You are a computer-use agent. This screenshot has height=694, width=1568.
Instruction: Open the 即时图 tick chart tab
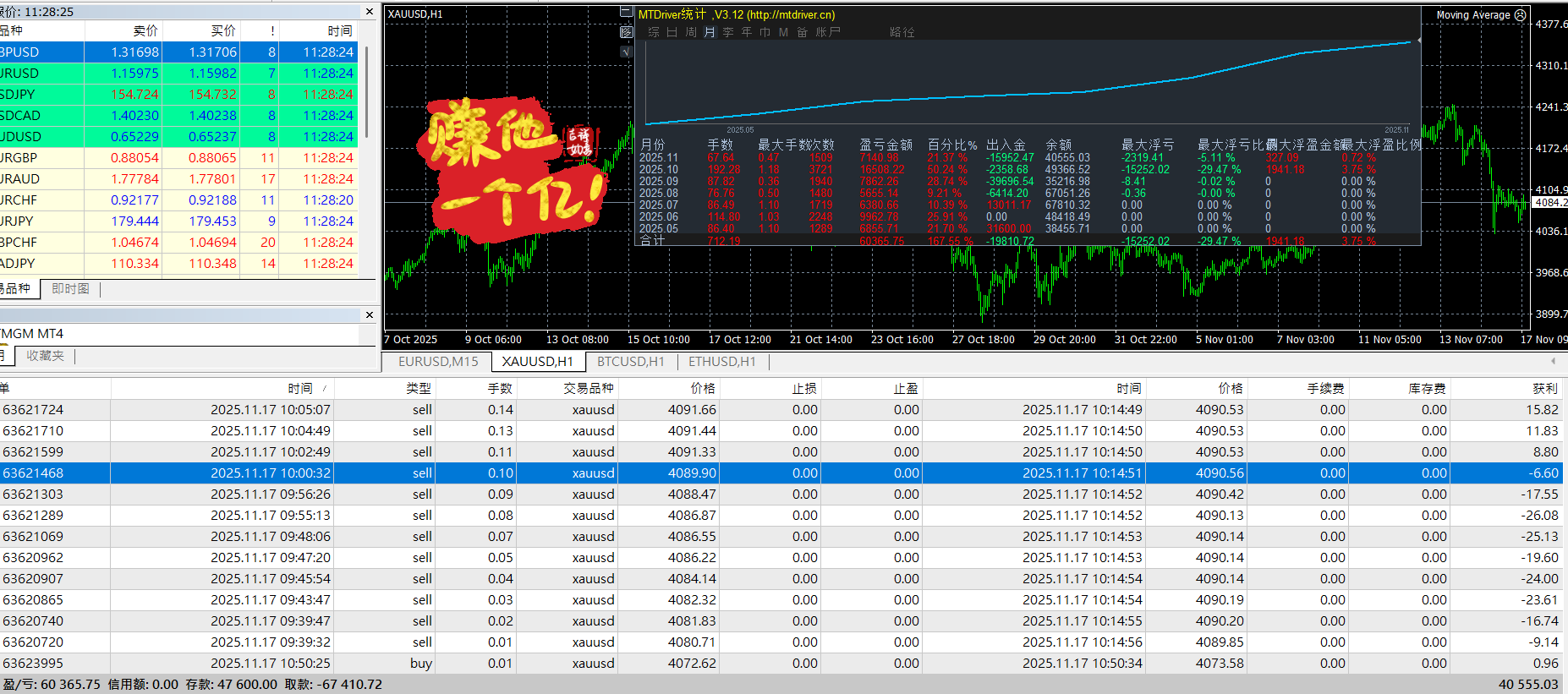pyautogui.click(x=70, y=289)
